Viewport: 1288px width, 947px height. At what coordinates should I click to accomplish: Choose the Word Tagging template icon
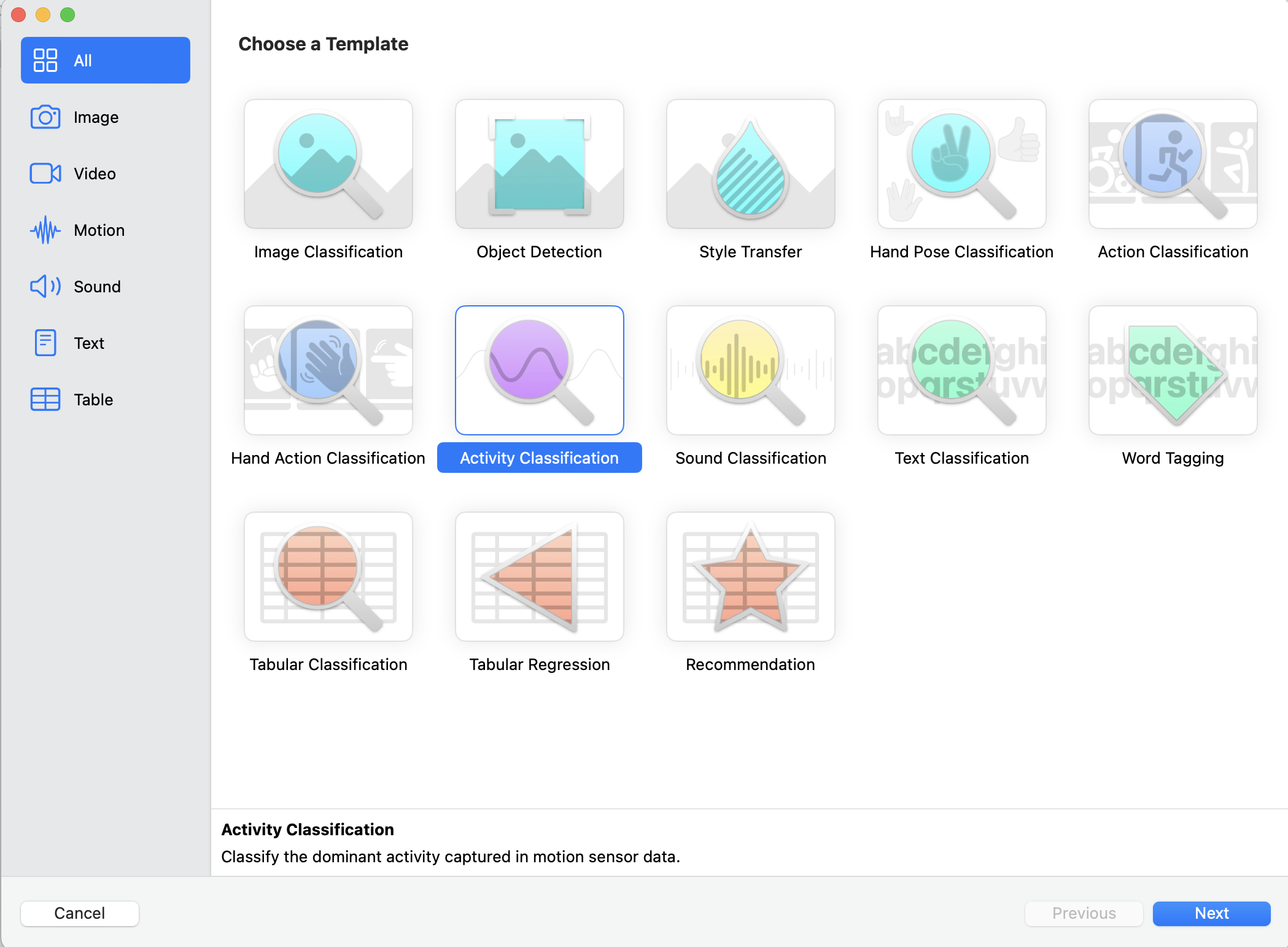[1173, 370]
